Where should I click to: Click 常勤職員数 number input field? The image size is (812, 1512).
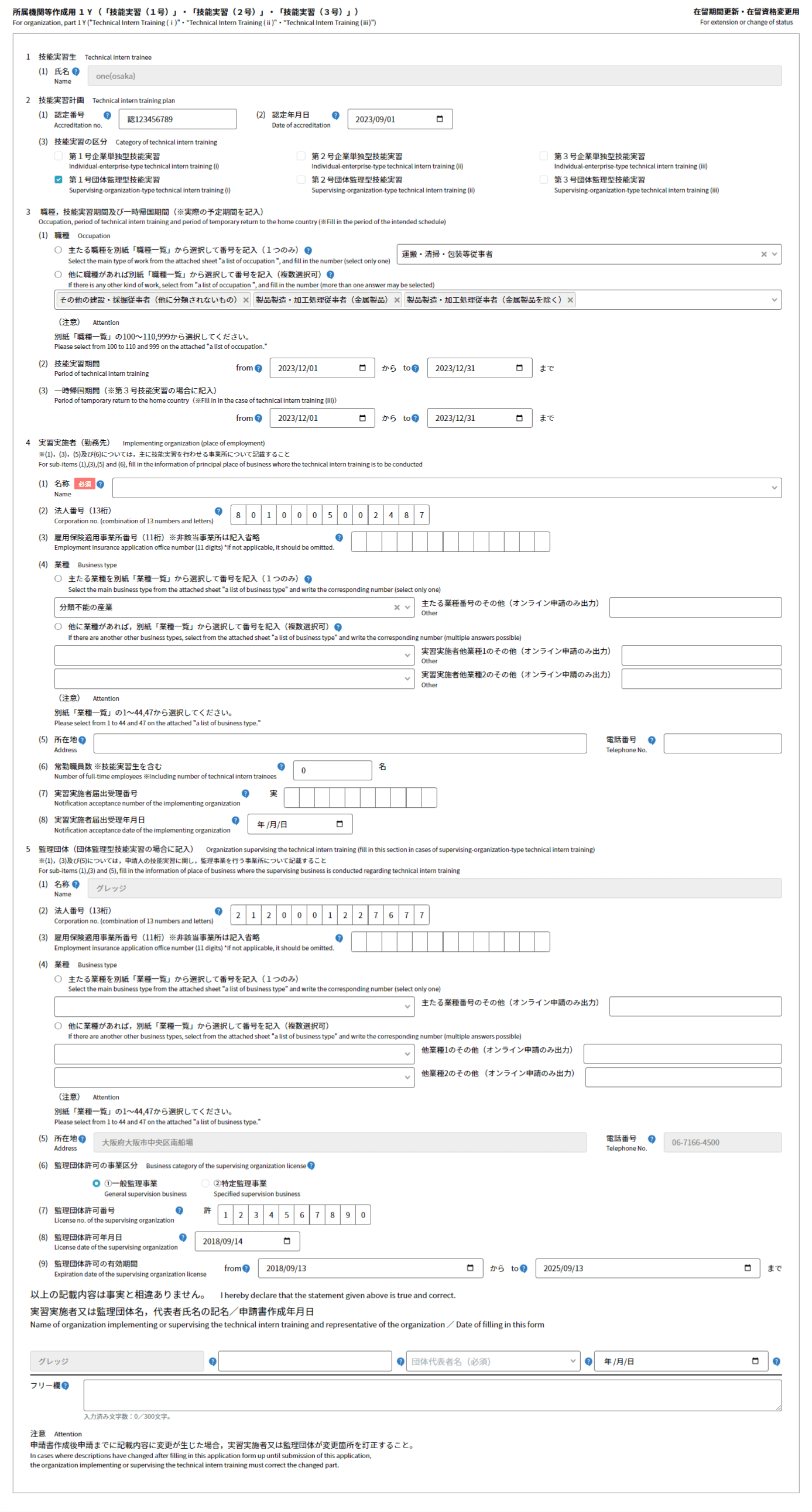coord(333,771)
